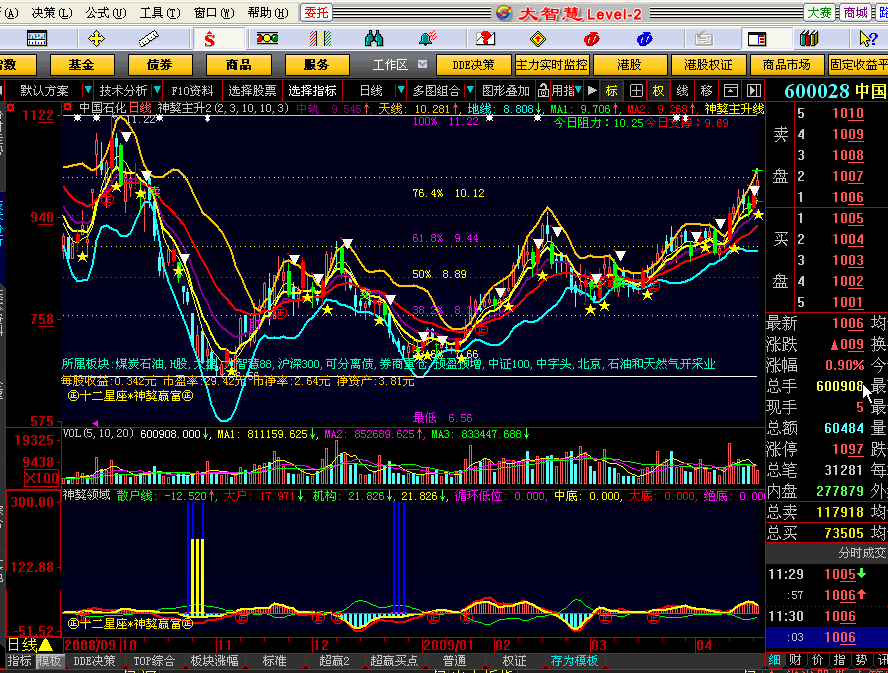Open the 工具 menu

click(x=160, y=12)
